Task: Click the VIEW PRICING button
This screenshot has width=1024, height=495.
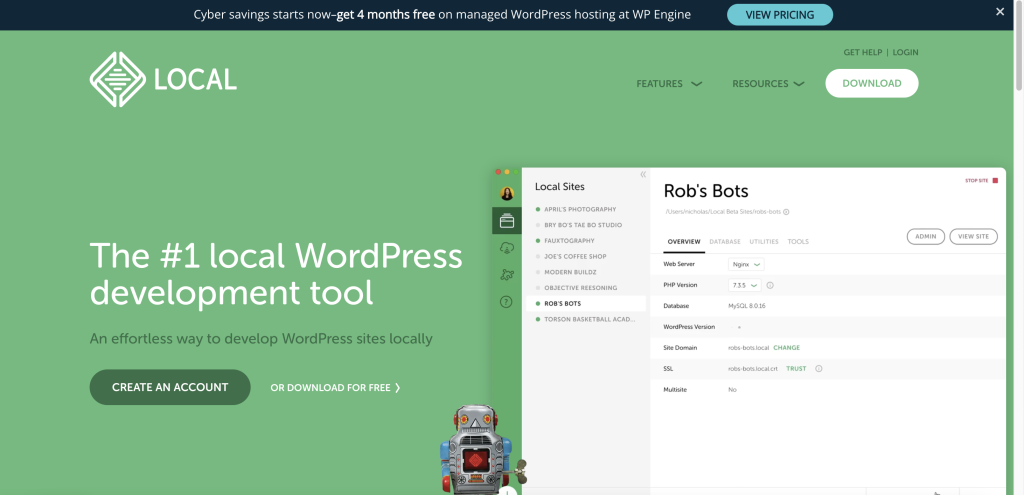Action: (780, 14)
